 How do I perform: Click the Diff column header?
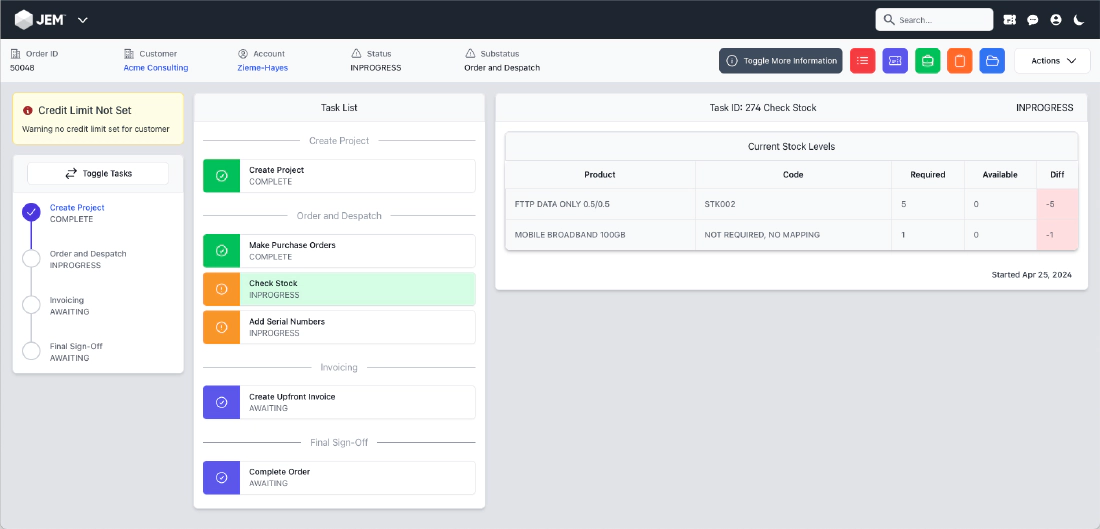[x=1057, y=175]
